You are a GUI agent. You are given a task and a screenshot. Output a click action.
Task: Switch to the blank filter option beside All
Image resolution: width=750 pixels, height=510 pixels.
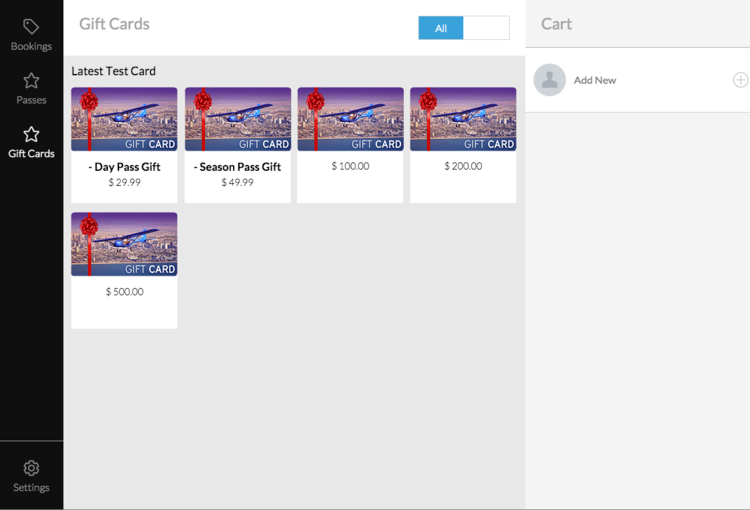(x=486, y=28)
